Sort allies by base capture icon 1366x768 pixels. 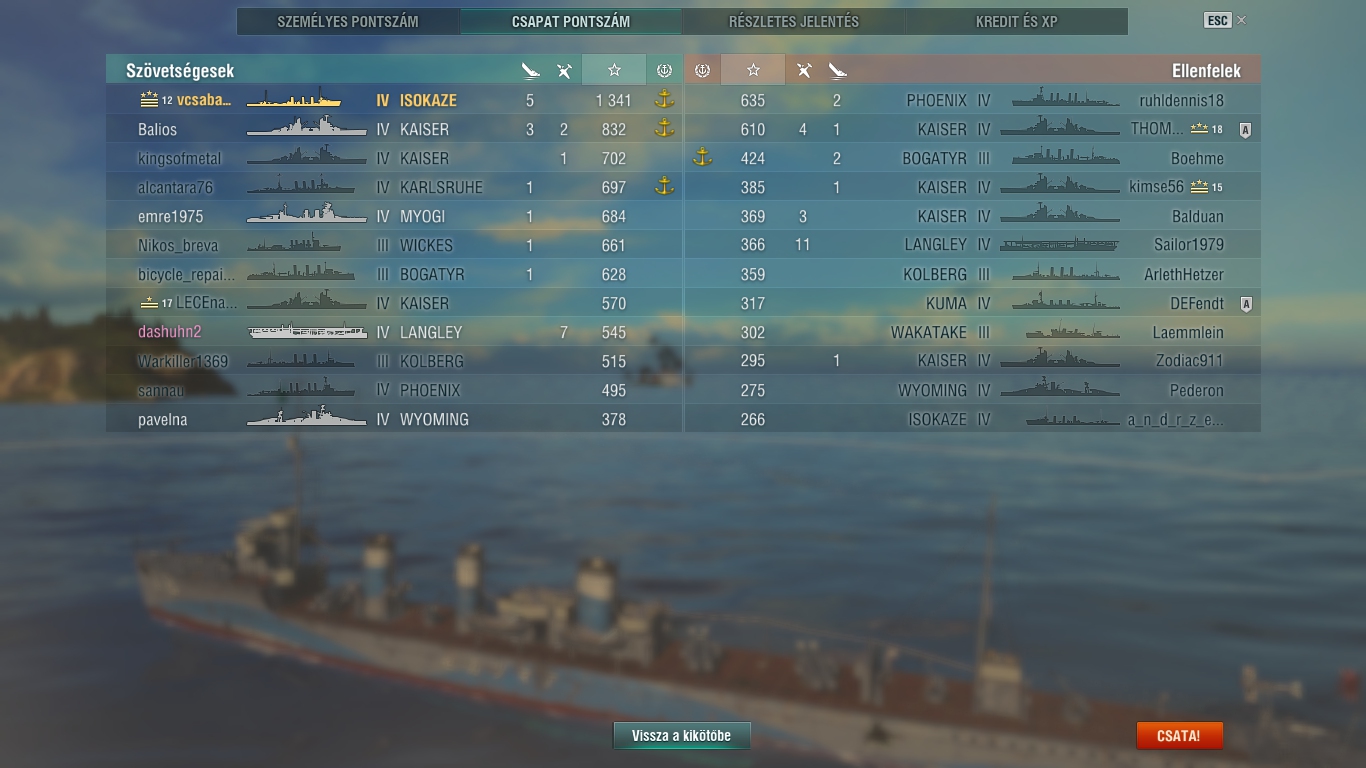(x=663, y=70)
